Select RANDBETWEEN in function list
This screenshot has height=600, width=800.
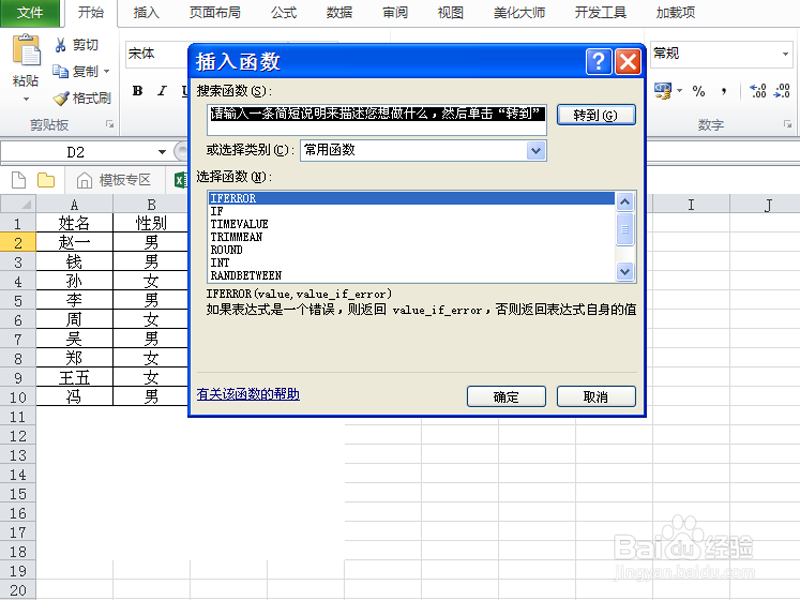pos(412,275)
